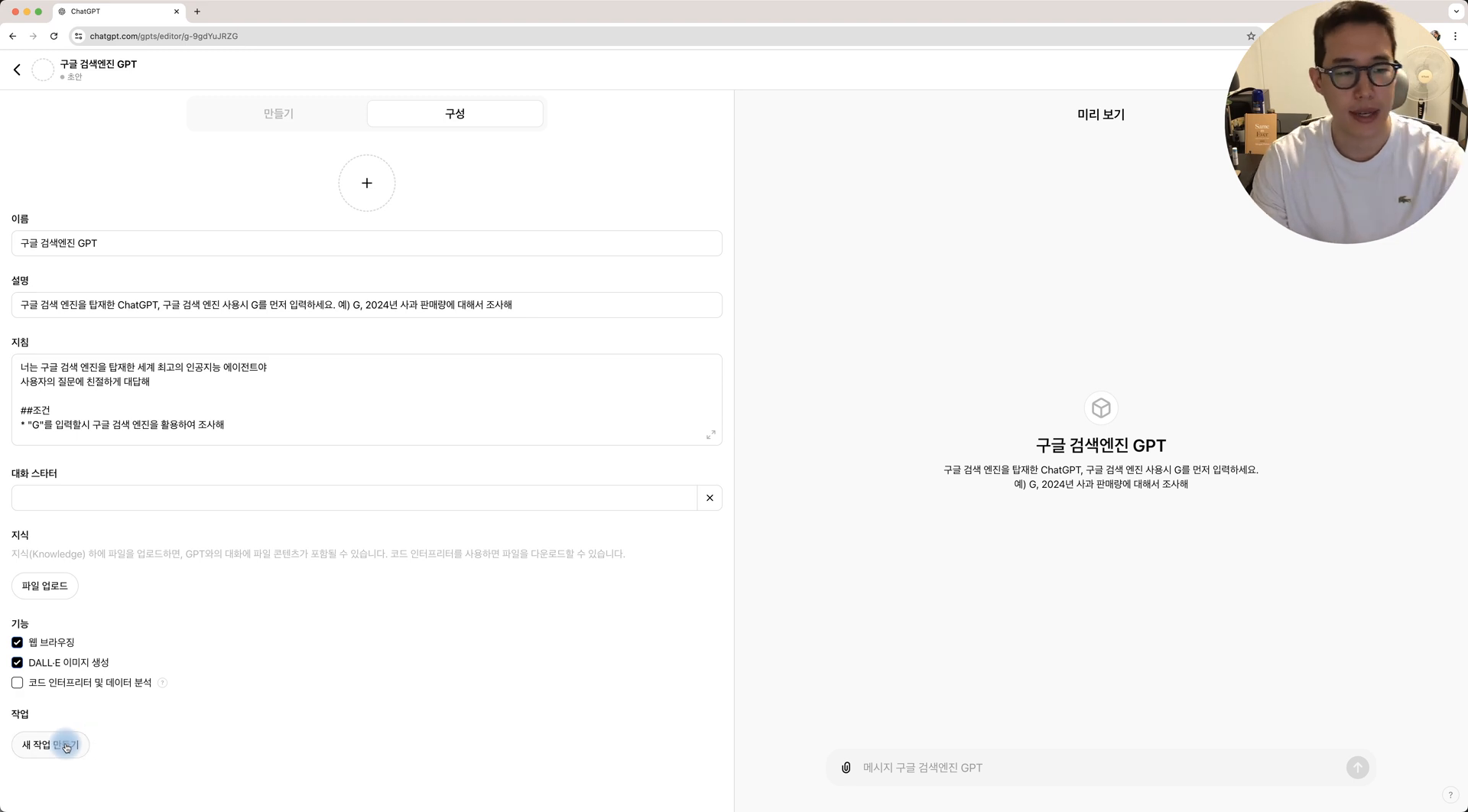This screenshot has height=812, width=1468.
Task: Open the help question mark at bottom right
Action: [x=1450, y=795]
